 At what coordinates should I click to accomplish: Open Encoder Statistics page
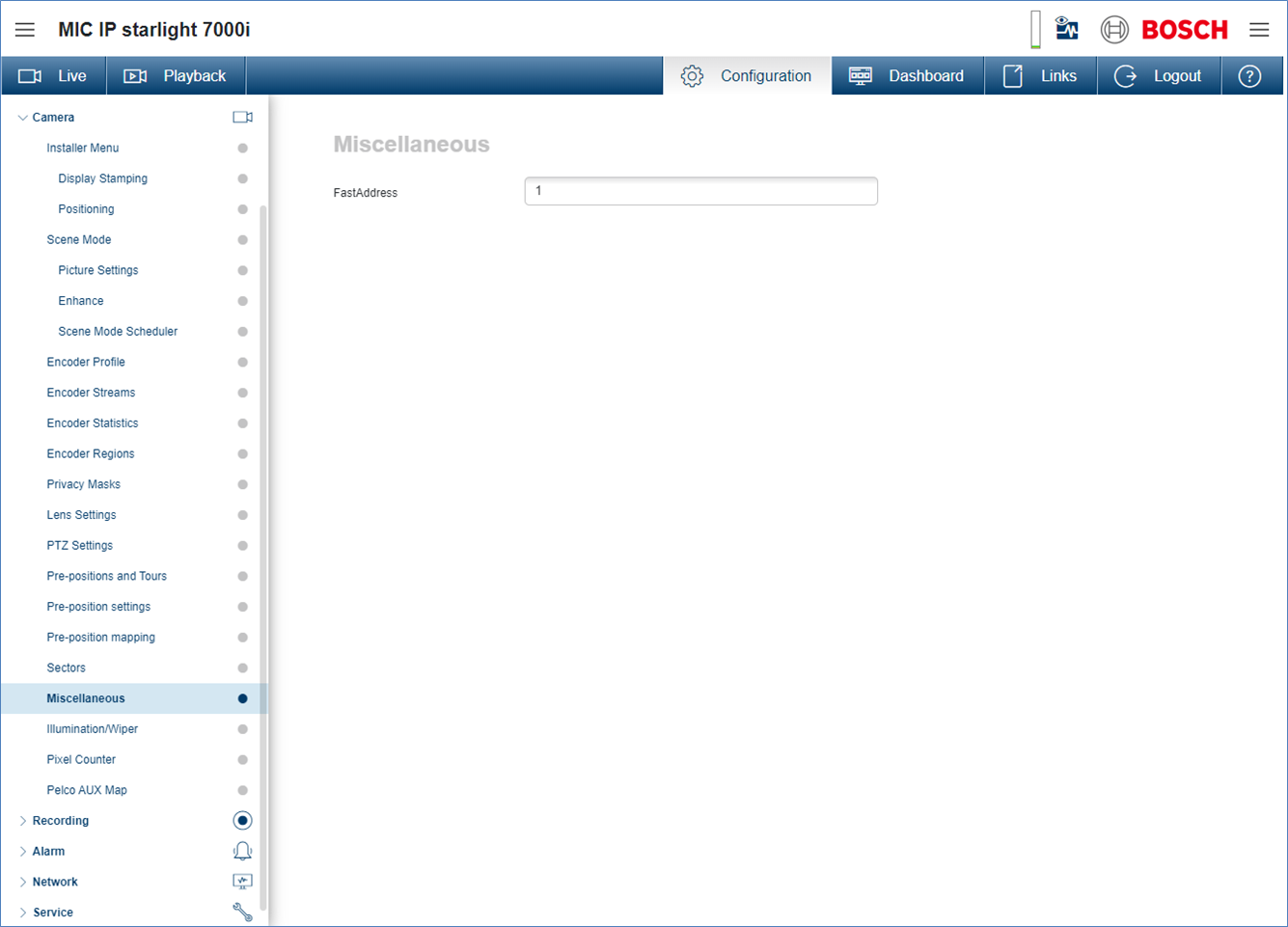pyautogui.click(x=93, y=423)
